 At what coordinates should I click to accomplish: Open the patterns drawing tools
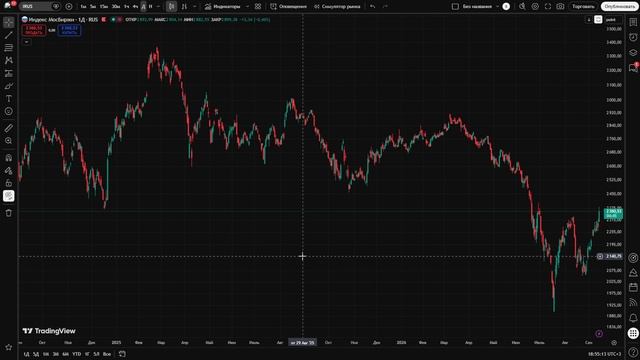9,60
